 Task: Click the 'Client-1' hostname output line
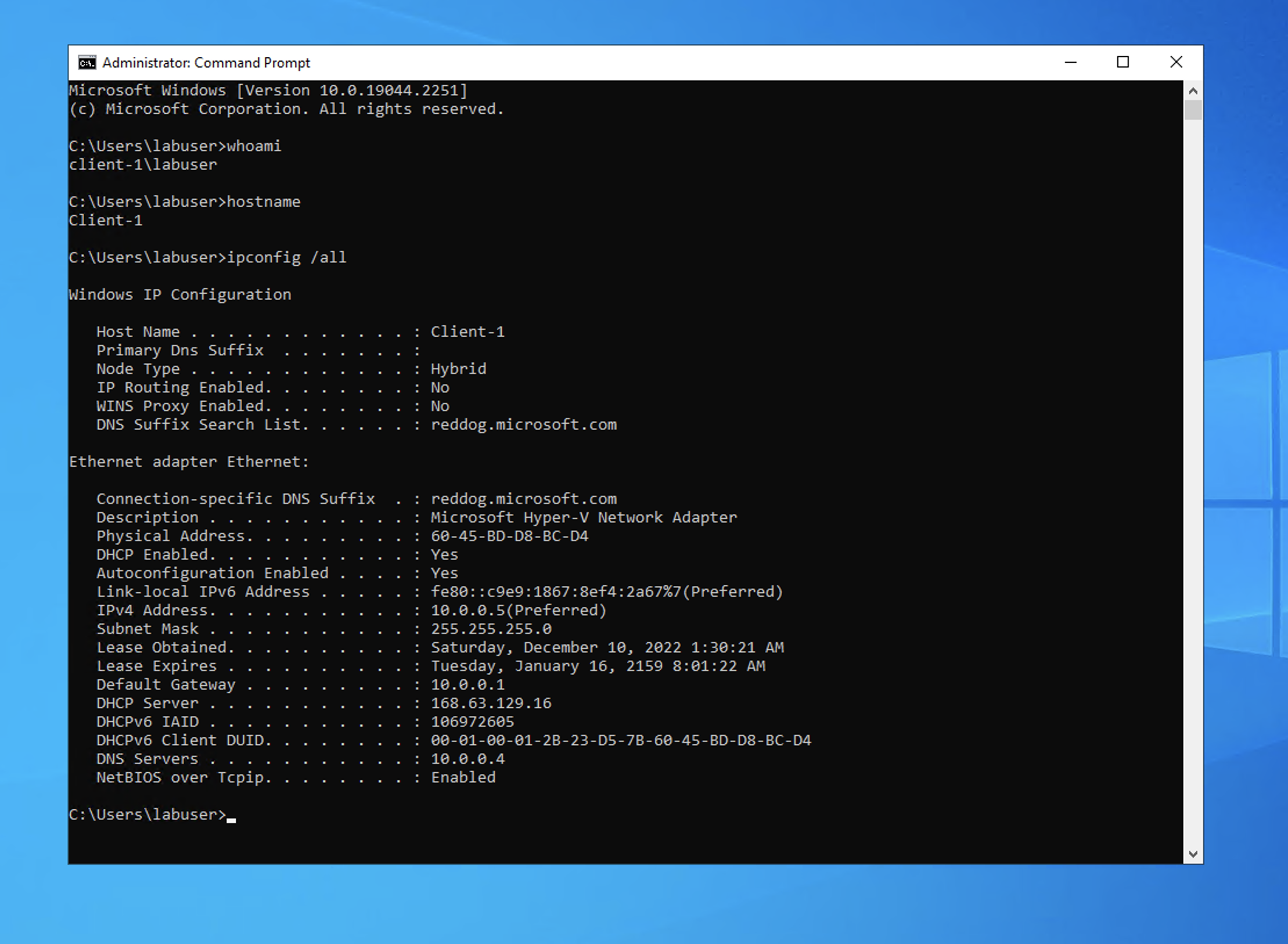coord(106,221)
